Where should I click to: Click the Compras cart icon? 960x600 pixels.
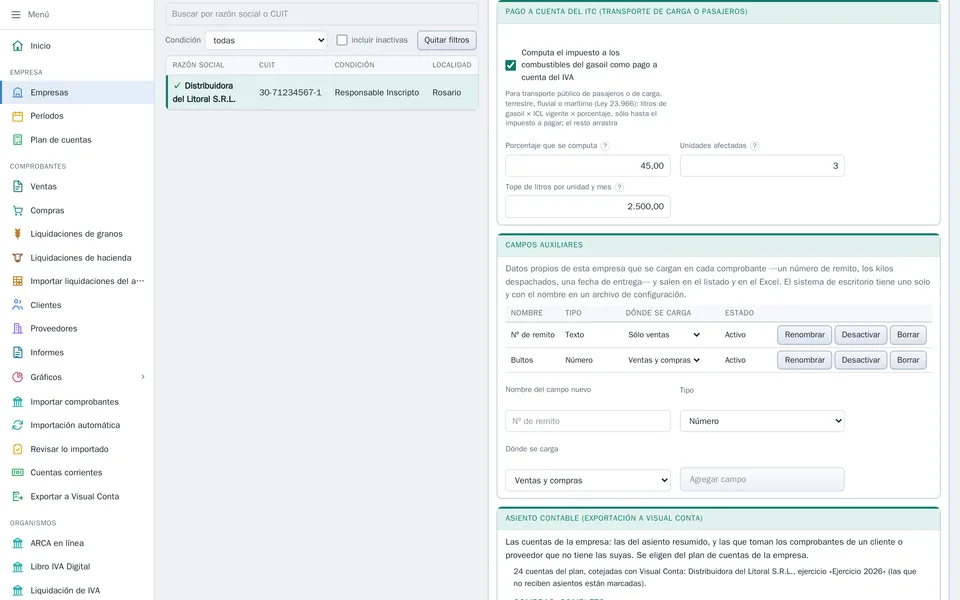tap(18, 211)
